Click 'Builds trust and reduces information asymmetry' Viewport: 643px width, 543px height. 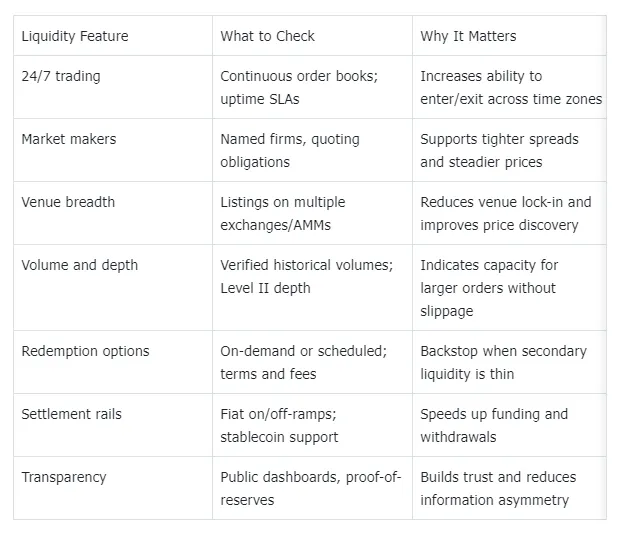click(x=498, y=488)
